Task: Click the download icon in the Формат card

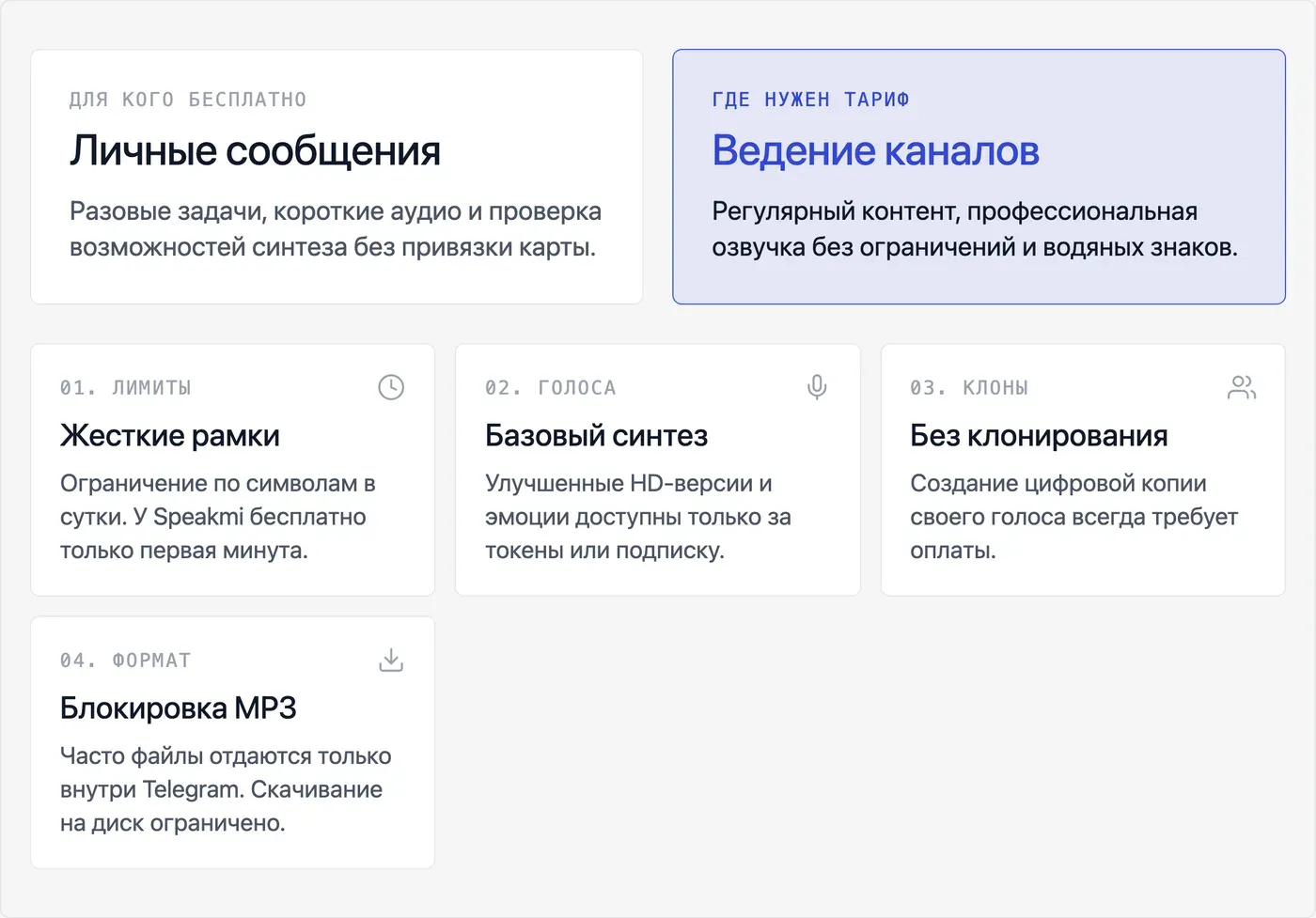Action: (x=391, y=660)
